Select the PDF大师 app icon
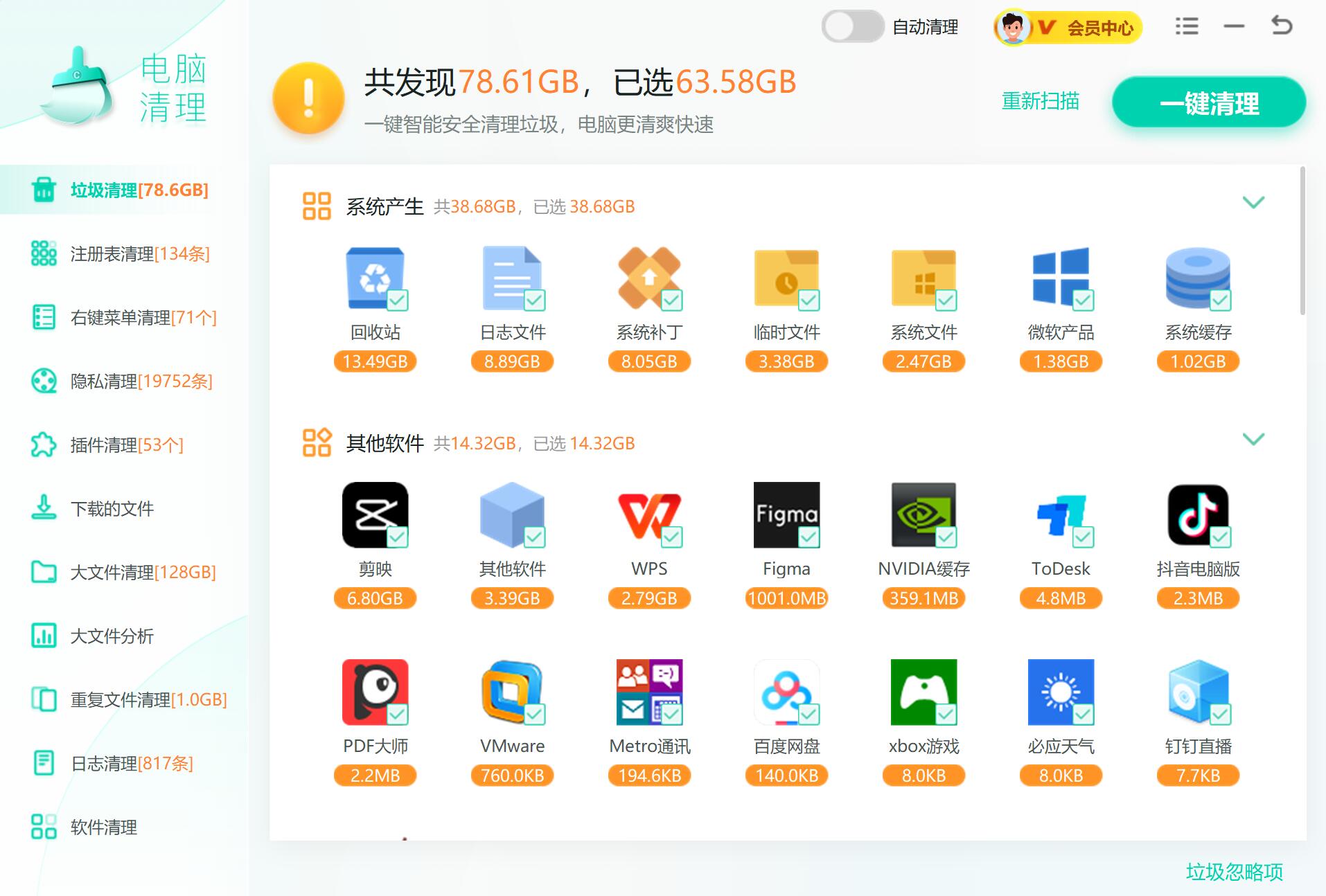1326x896 pixels. 375,692
